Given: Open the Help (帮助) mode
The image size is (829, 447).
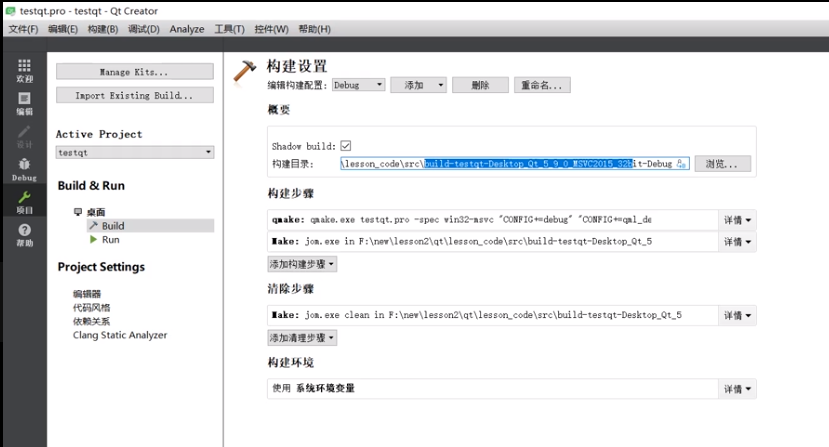Looking at the screenshot, I should click(x=24, y=235).
